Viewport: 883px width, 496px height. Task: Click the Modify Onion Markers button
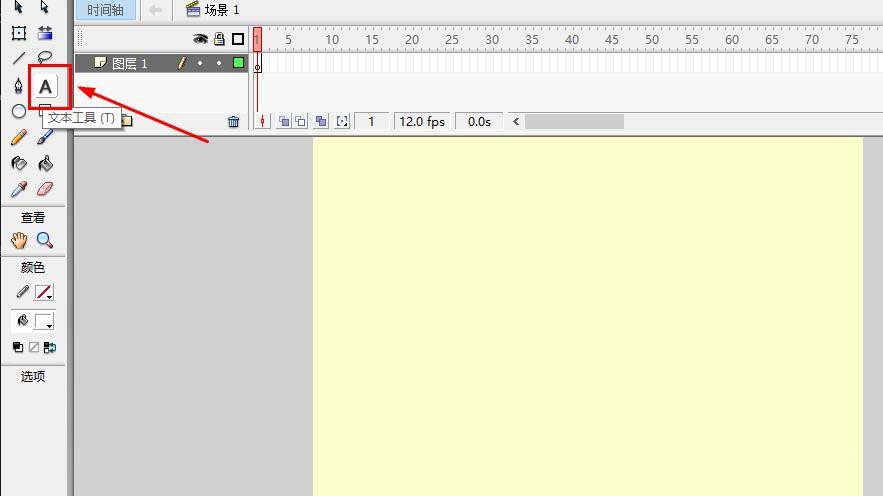point(342,121)
